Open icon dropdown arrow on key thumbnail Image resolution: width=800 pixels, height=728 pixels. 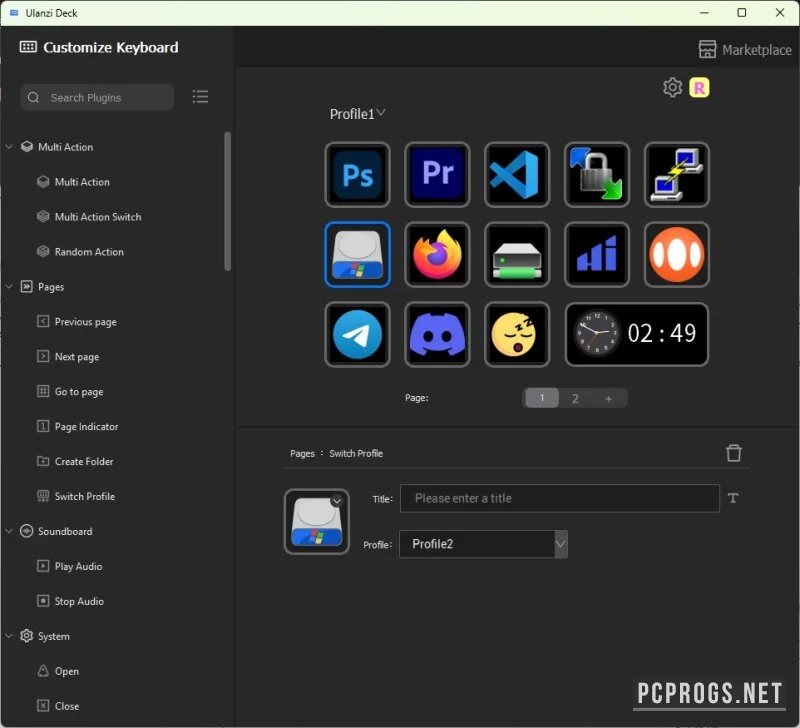pyautogui.click(x=337, y=501)
